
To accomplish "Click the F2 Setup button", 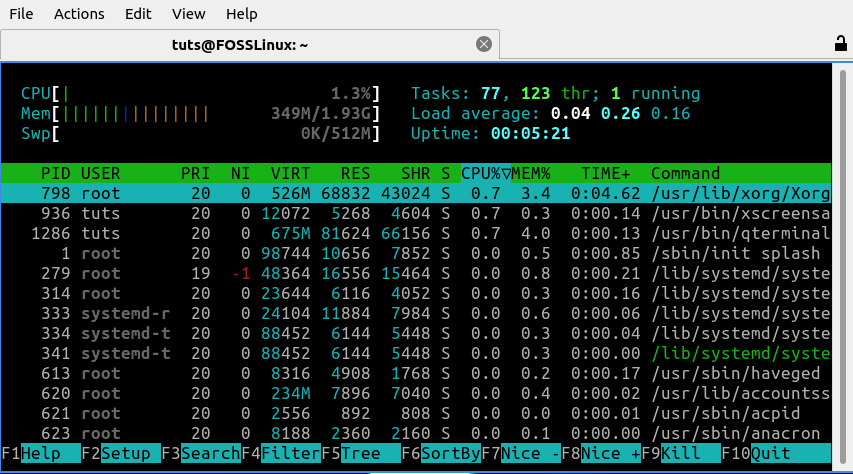I will (x=121, y=453).
